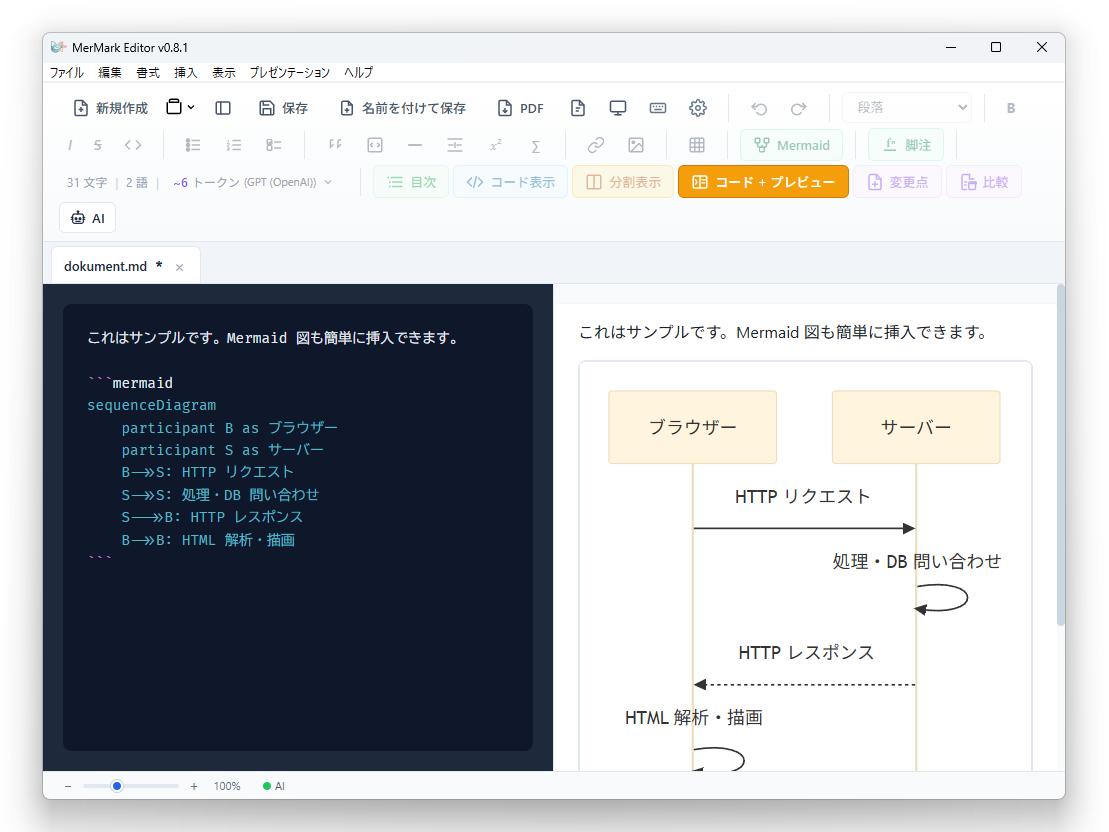Open the 挿入 menu
This screenshot has height=832, width=1109.
[185, 72]
